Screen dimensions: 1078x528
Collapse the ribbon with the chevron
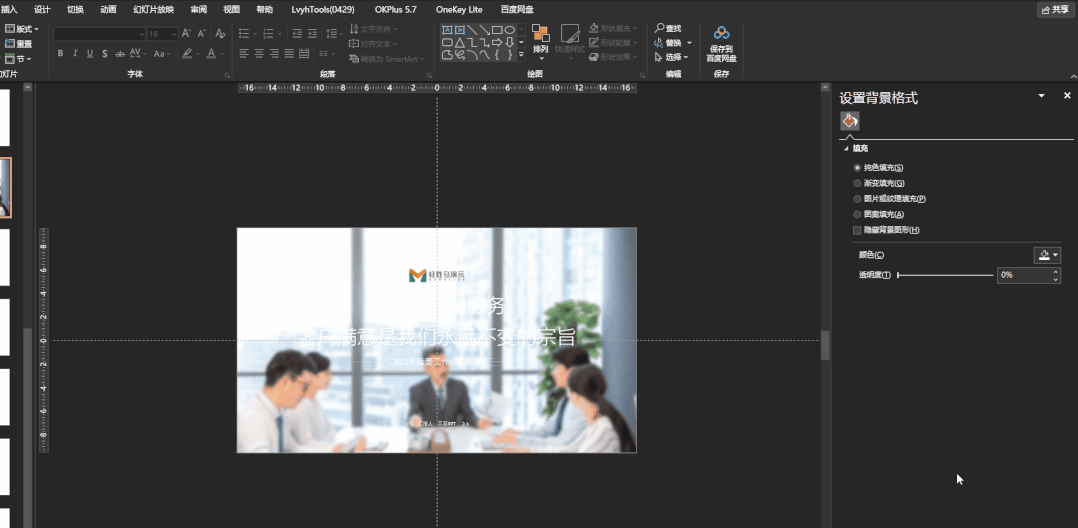(1073, 76)
